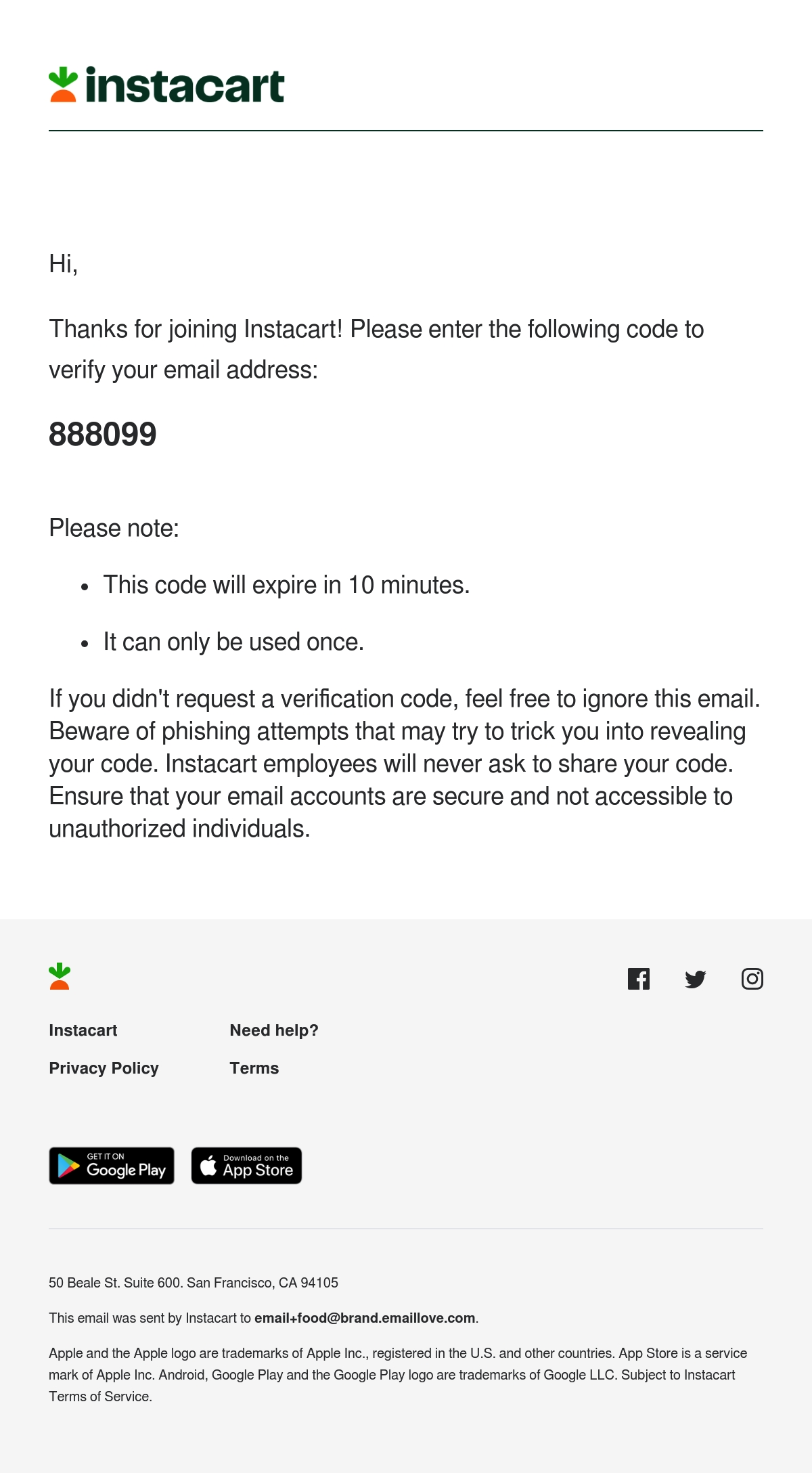The height and width of the screenshot is (1473, 812).
Task: Select the 888099 verification code
Action: point(103,435)
